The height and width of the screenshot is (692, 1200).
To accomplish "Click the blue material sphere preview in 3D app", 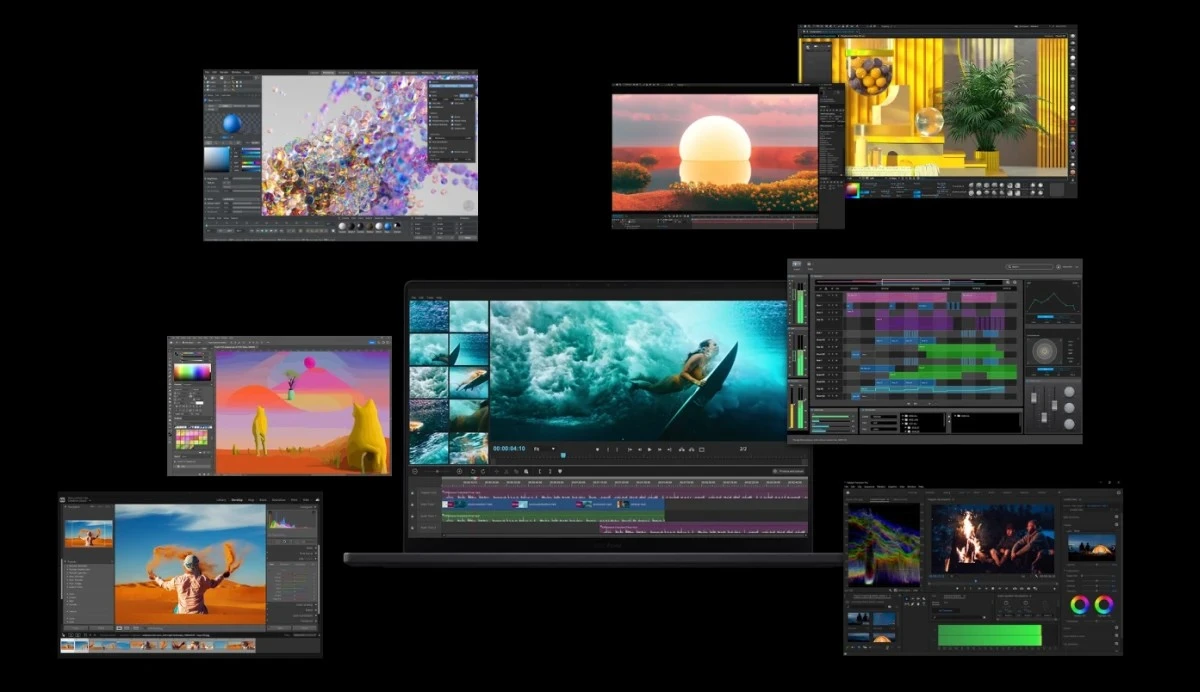I will click(232, 124).
